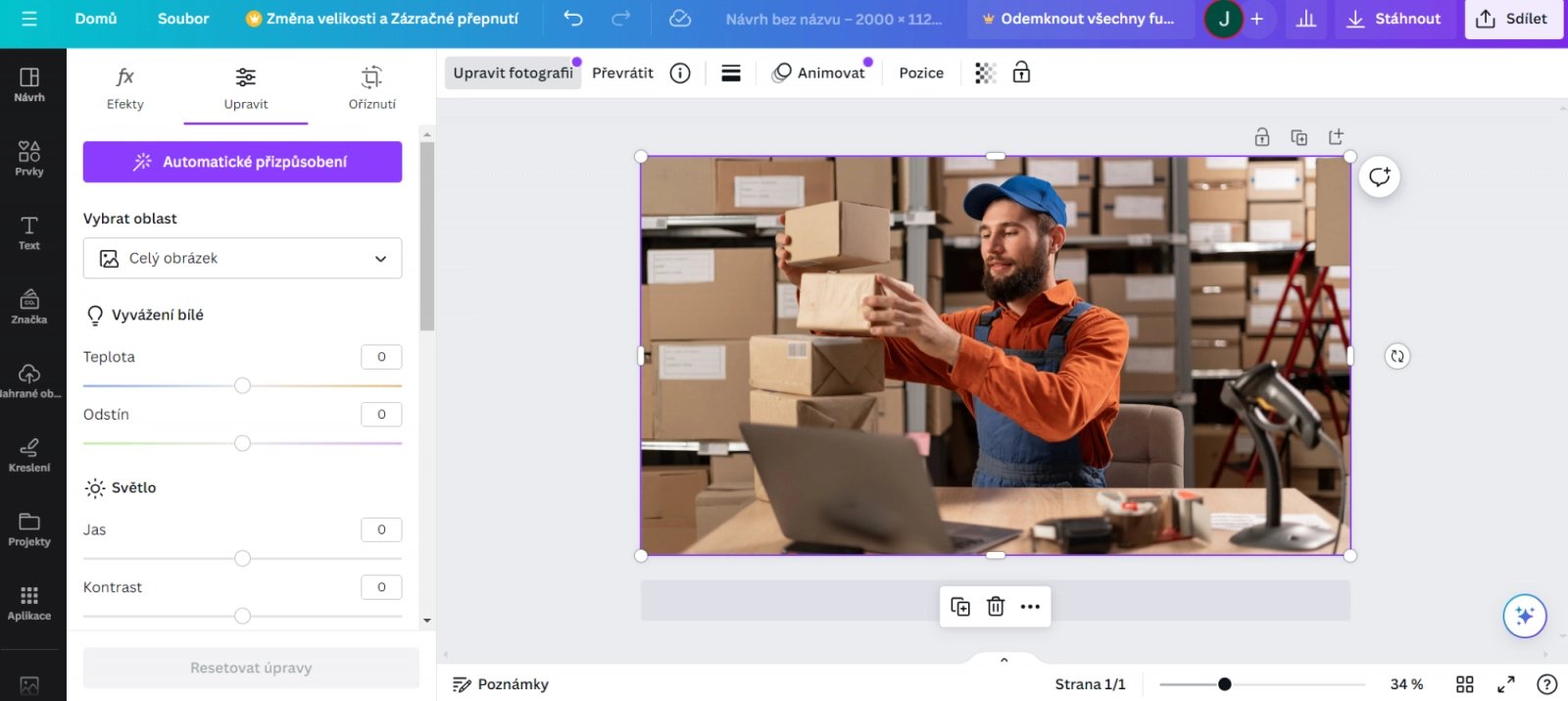
Task: Open the Prvky elements panel
Action: 29,158
